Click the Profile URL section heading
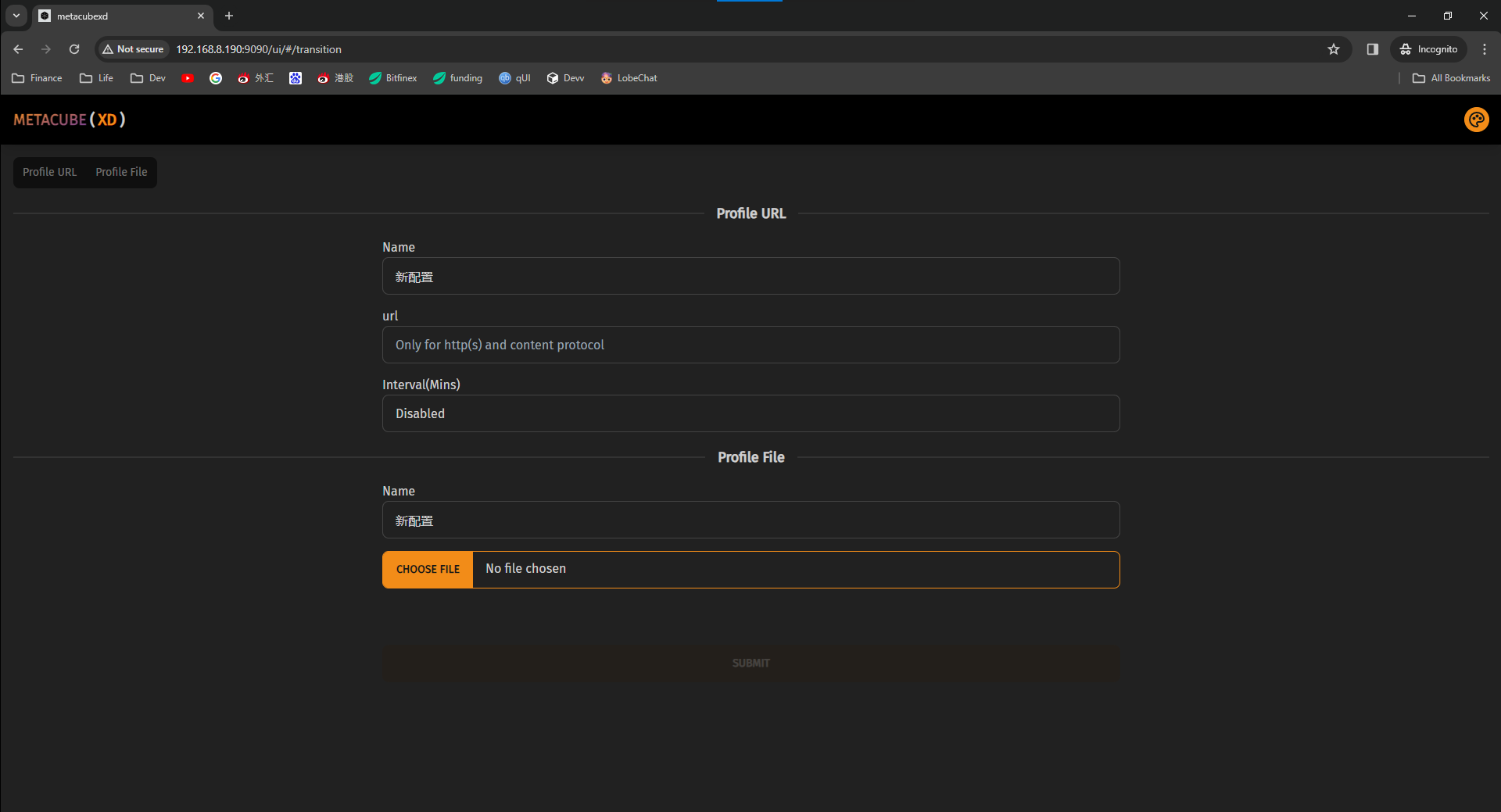This screenshot has width=1501, height=812. click(x=750, y=213)
